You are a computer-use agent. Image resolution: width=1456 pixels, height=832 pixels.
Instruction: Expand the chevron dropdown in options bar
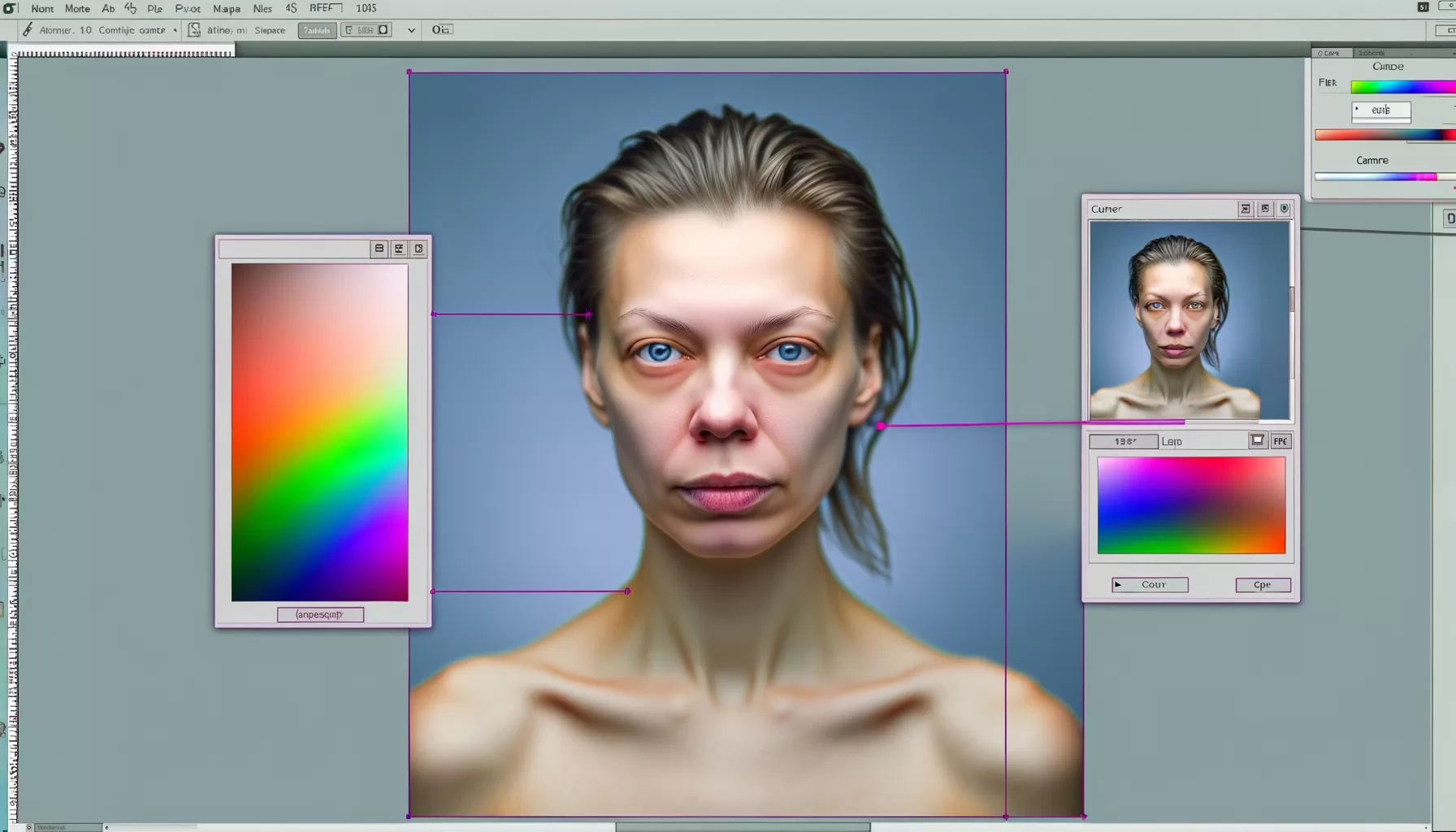click(411, 30)
